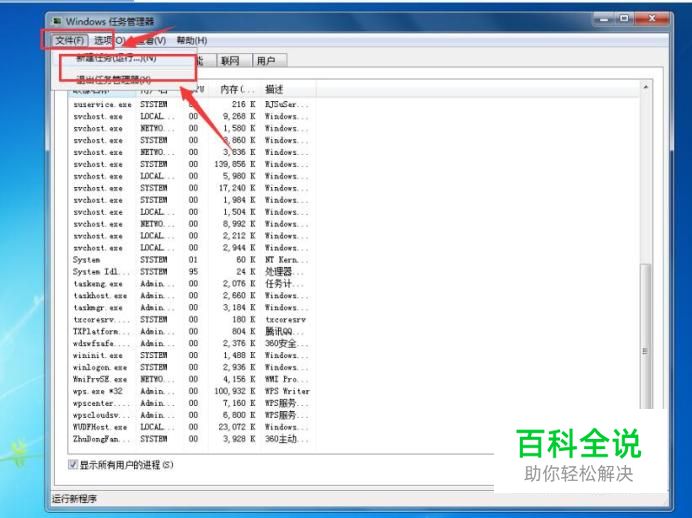The image size is (692, 518).
Task: Select the txcoresrv process row
Action: click(x=191, y=319)
